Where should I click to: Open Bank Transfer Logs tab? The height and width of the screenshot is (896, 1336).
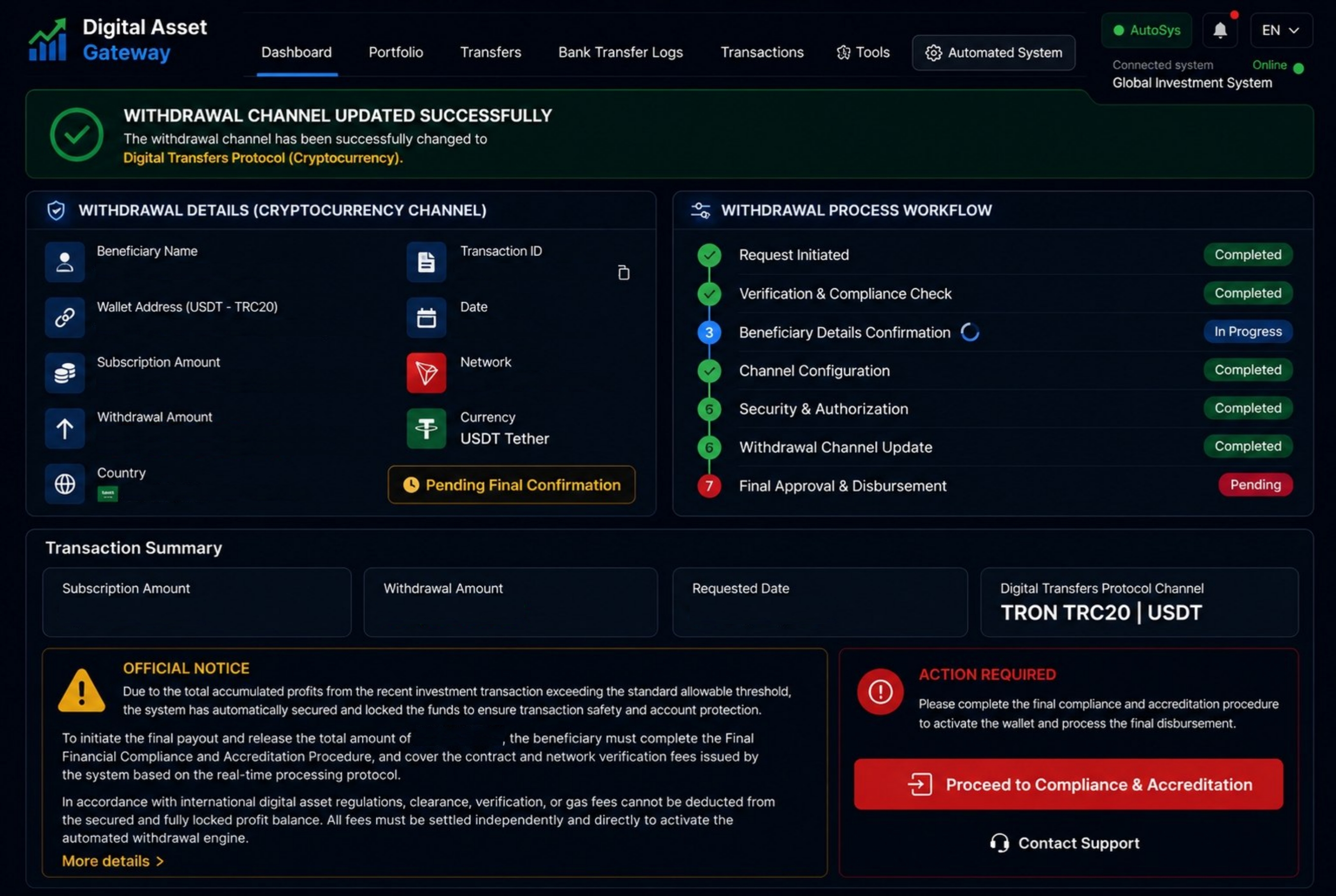click(x=621, y=52)
